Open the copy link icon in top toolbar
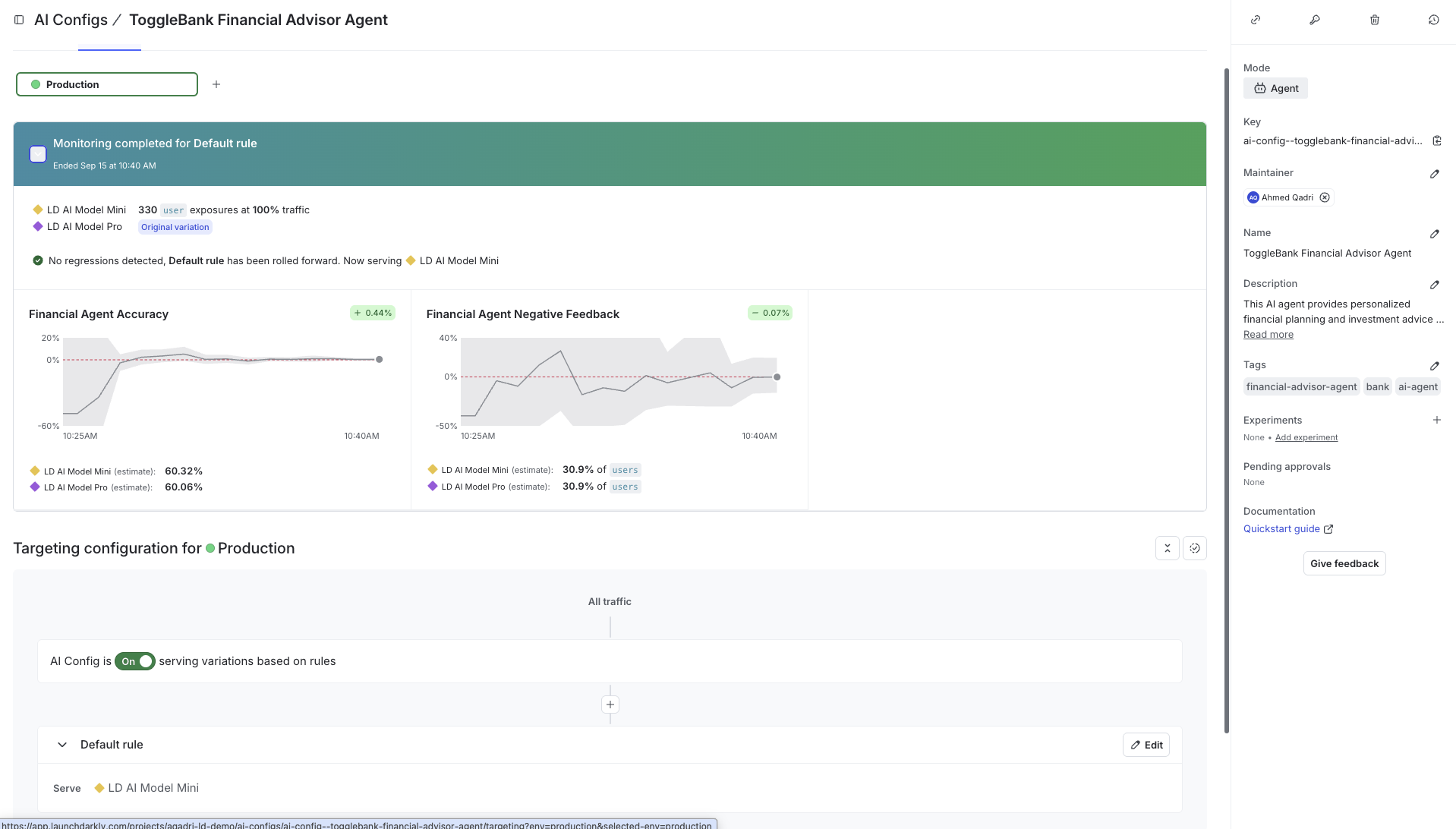 1256,20
